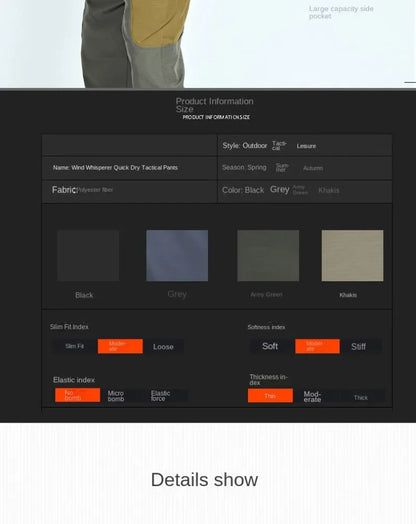Select Moderate in the Thickness index
This screenshot has height=524, width=416.
[312, 396]
